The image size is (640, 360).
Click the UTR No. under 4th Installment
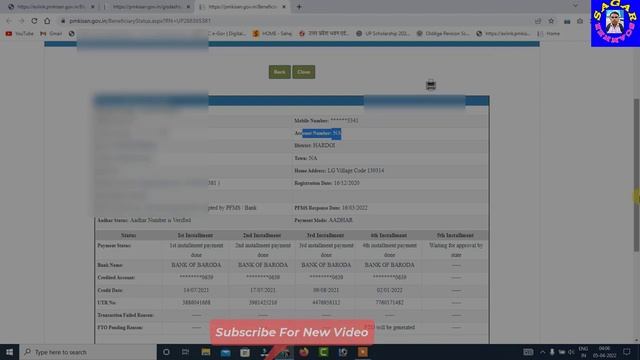click(389, 302)
